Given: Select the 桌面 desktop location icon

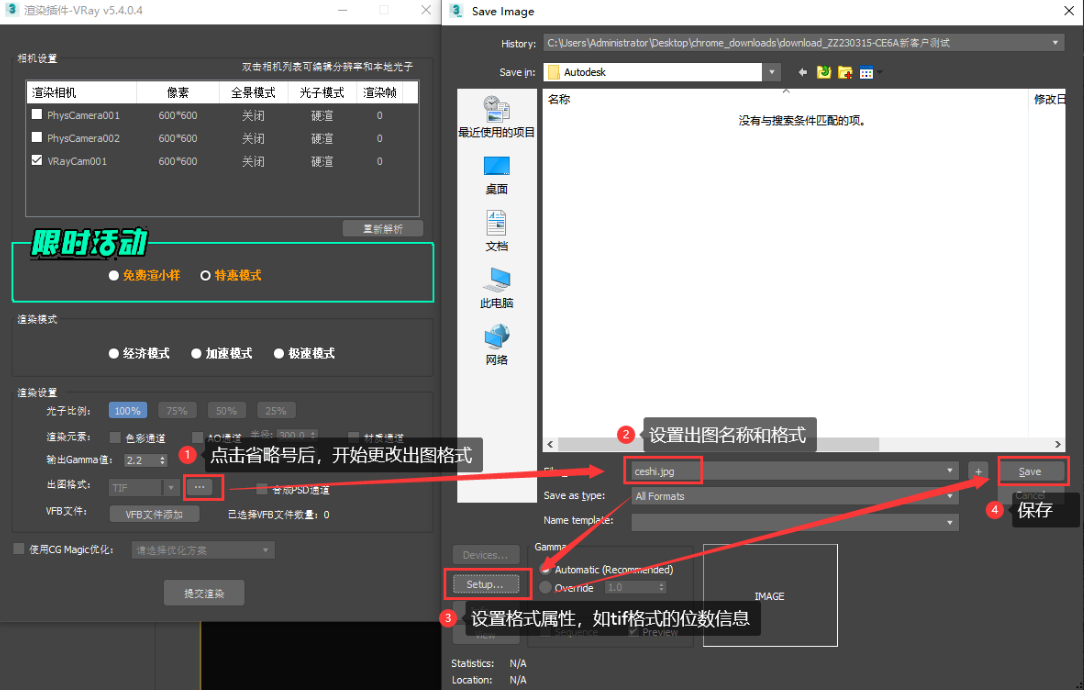Looking at the screenshot, I should click(x=496, y=174).
